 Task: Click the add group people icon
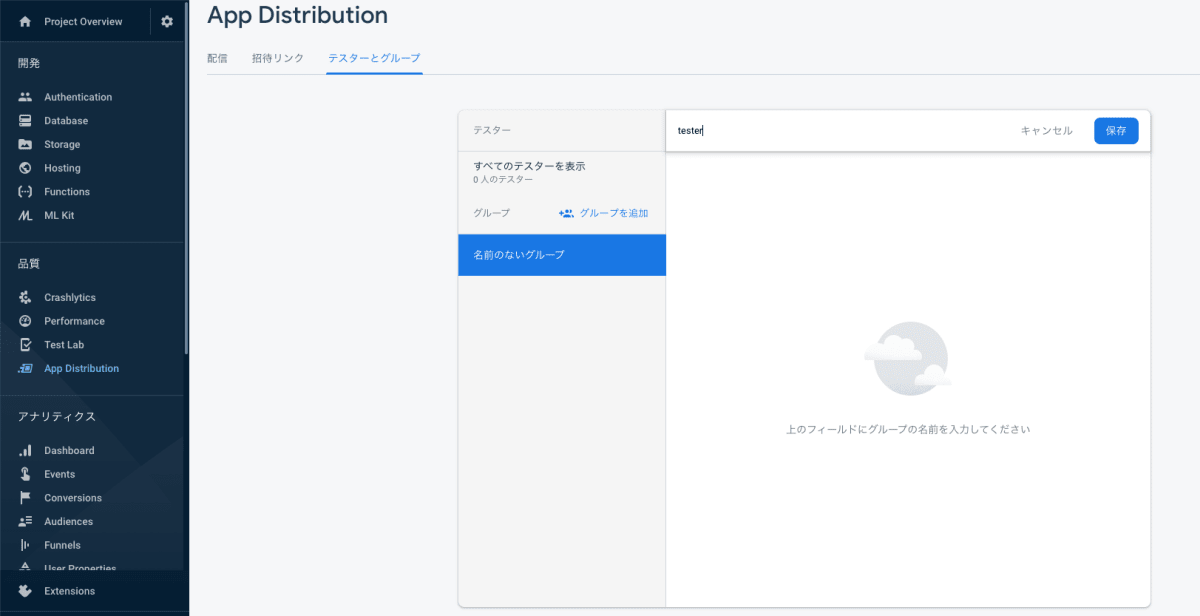pos(566,213)
